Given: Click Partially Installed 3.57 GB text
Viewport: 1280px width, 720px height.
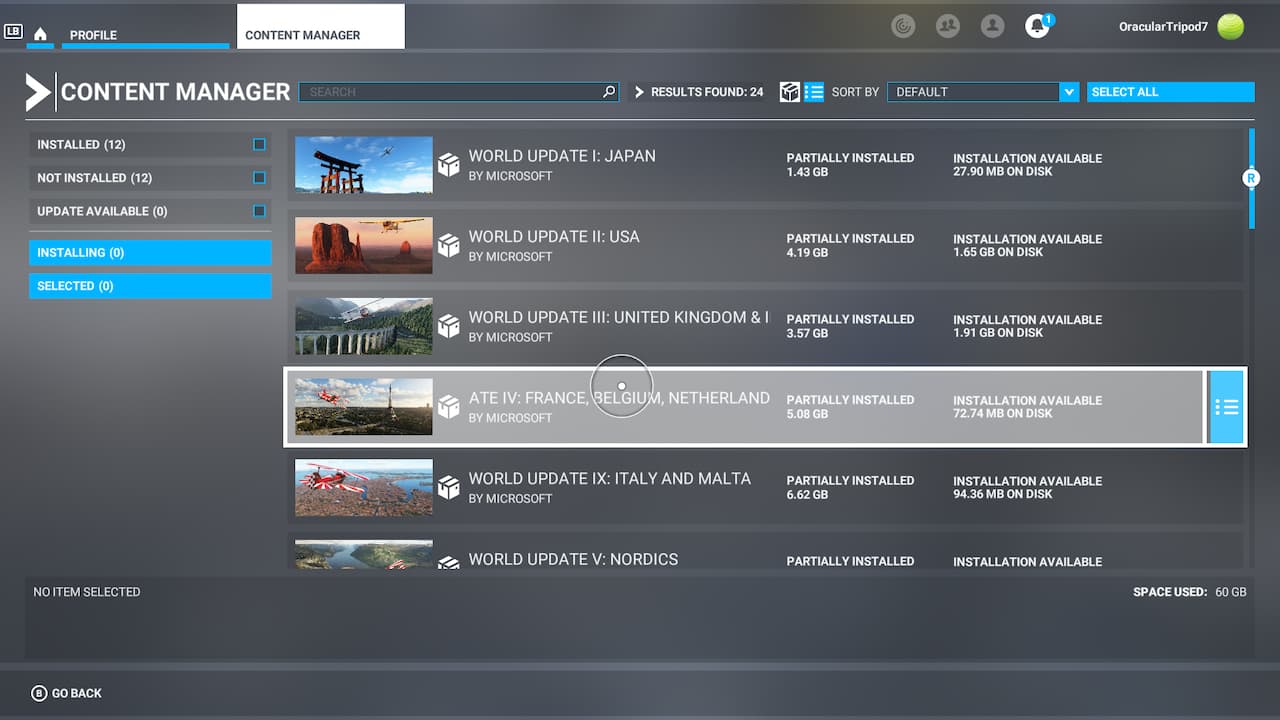Looking at the screenshot, I should 850,326.
